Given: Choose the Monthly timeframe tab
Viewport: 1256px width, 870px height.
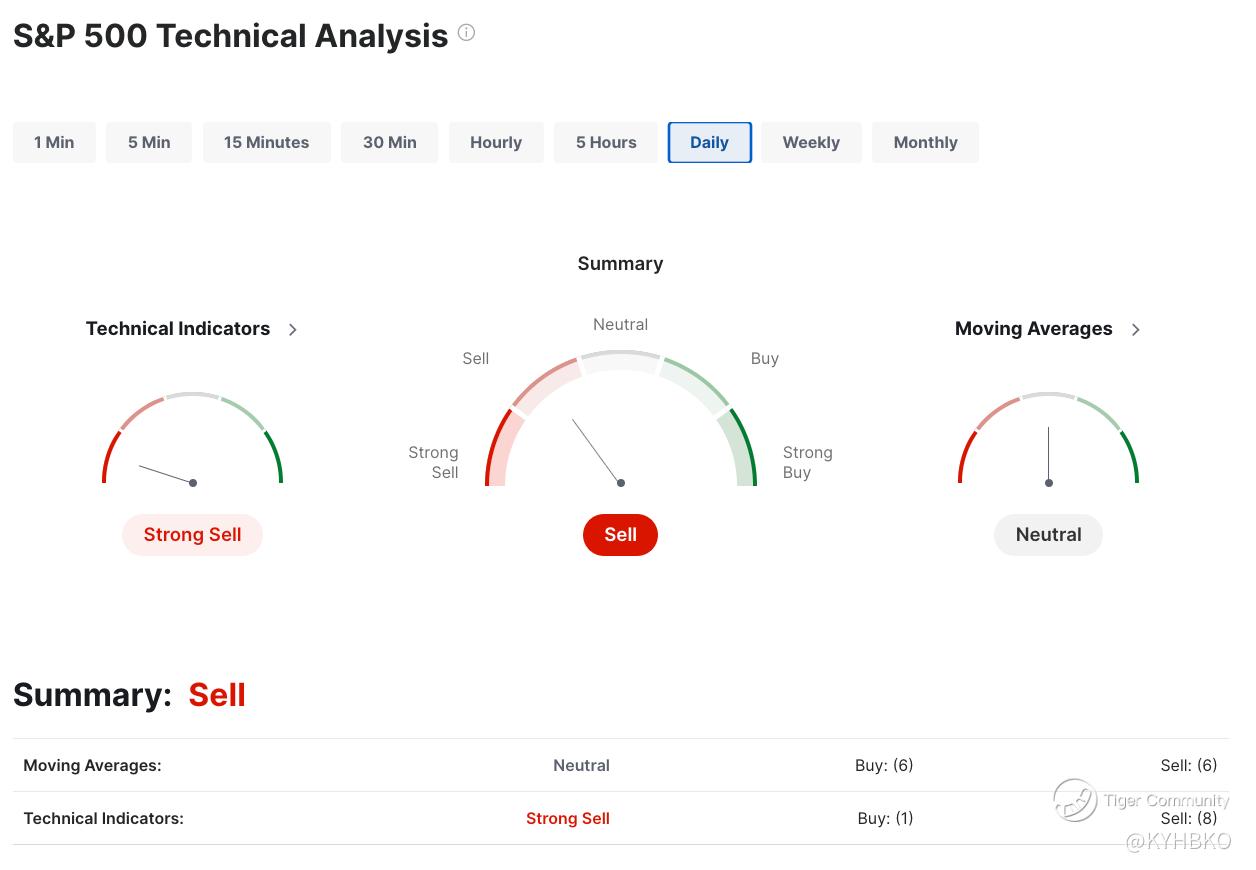Looking at the screenshot, I should tap(925, 142).
